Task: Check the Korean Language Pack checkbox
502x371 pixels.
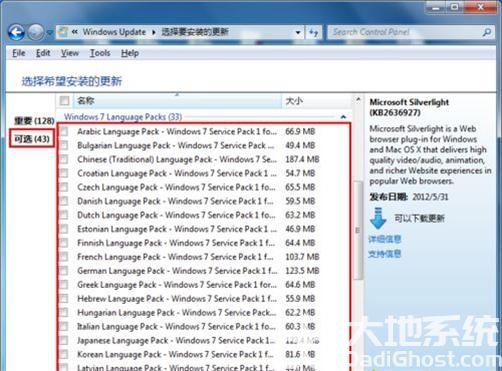Action: coord(64,354)
